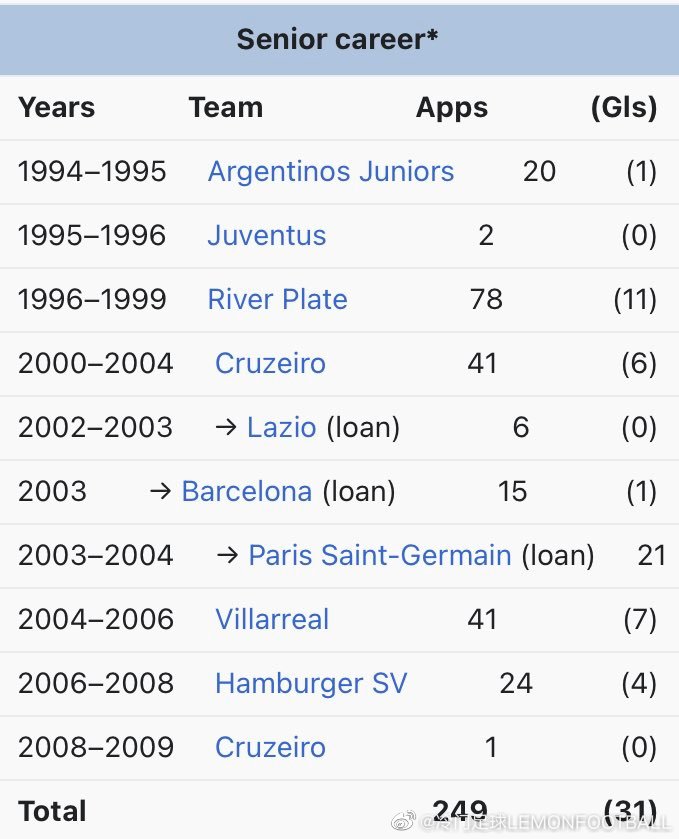Screen dimensions: 679x839
Task: Follow the Hamburger SV link
Action: click(311, 683)
